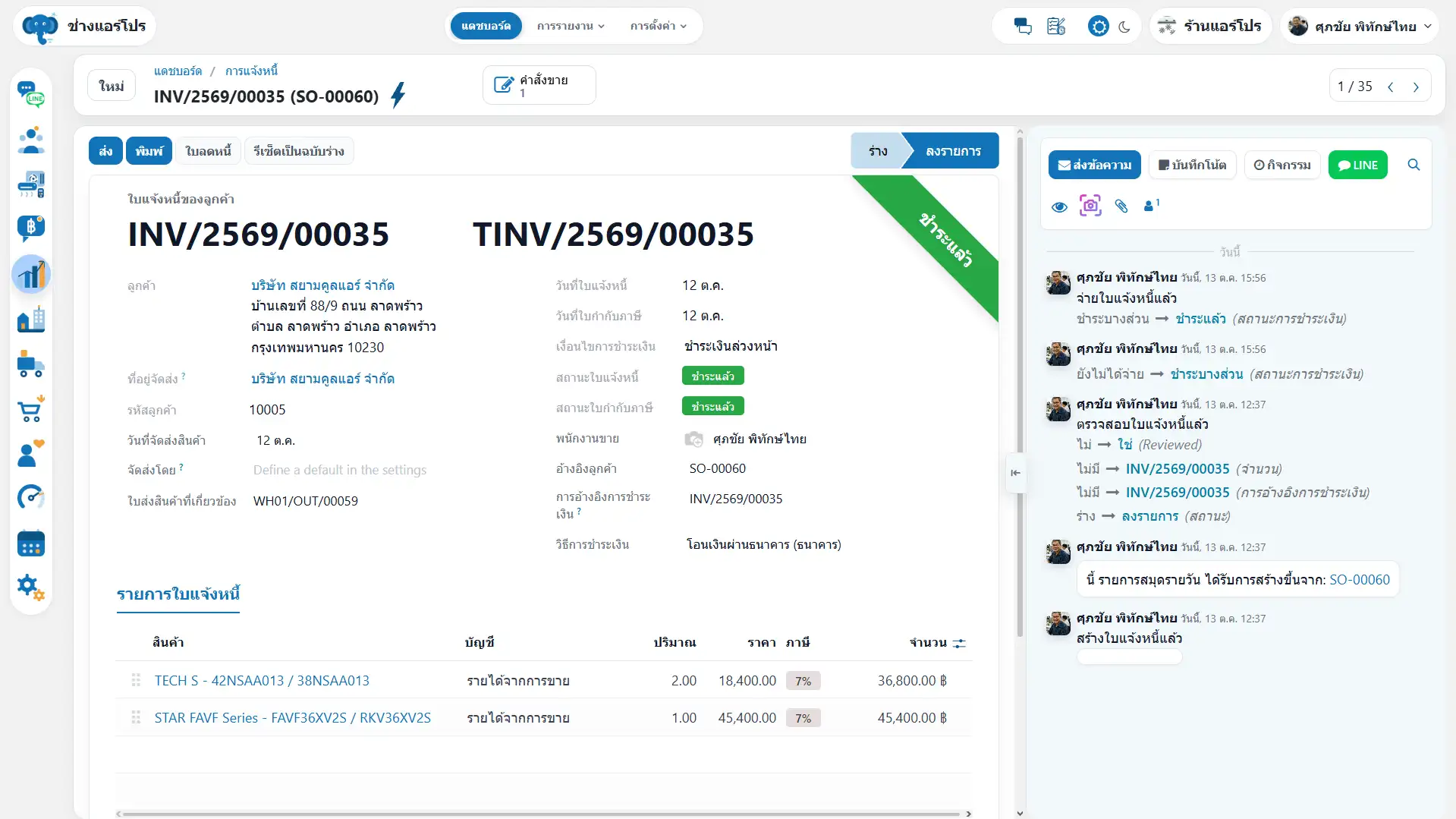
Task: Open the contacts people icon in sidebar
Action: coord(31,140)
